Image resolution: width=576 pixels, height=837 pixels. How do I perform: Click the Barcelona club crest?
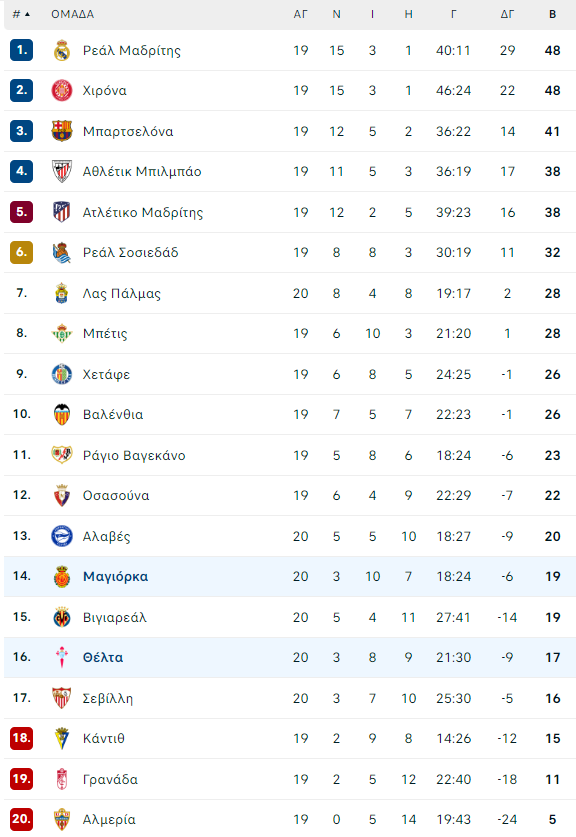click(x=61, y=131)
